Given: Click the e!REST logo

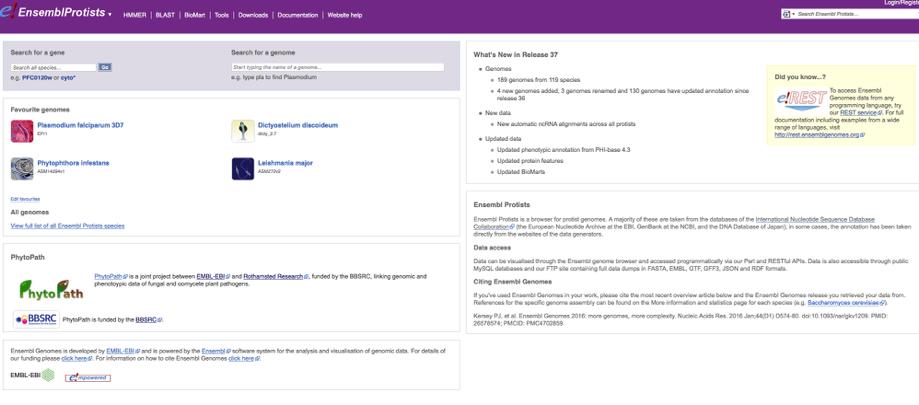Looking at the screenshot, I should tap(801, 100).
